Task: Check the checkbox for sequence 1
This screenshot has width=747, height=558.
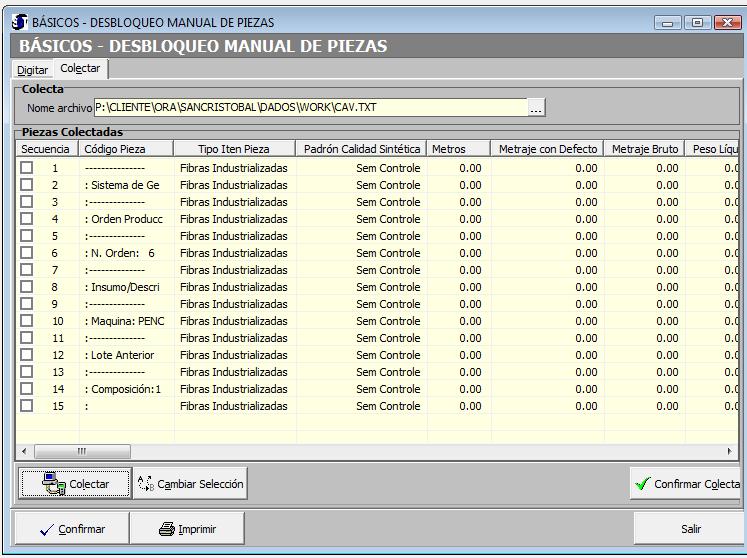Action: pyautogui.click(x=27, y=168)
